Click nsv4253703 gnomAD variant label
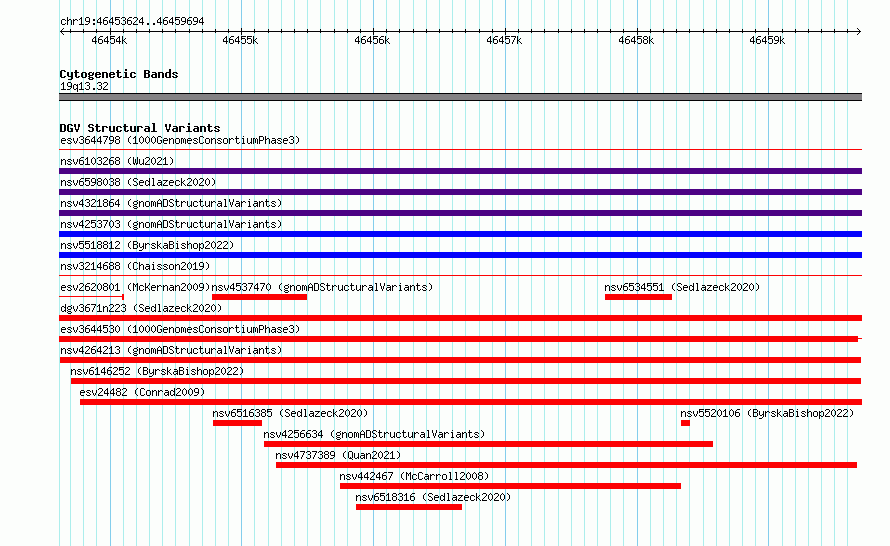The height and width of the screenshot is (546, 890). click(x=171, y=224)
